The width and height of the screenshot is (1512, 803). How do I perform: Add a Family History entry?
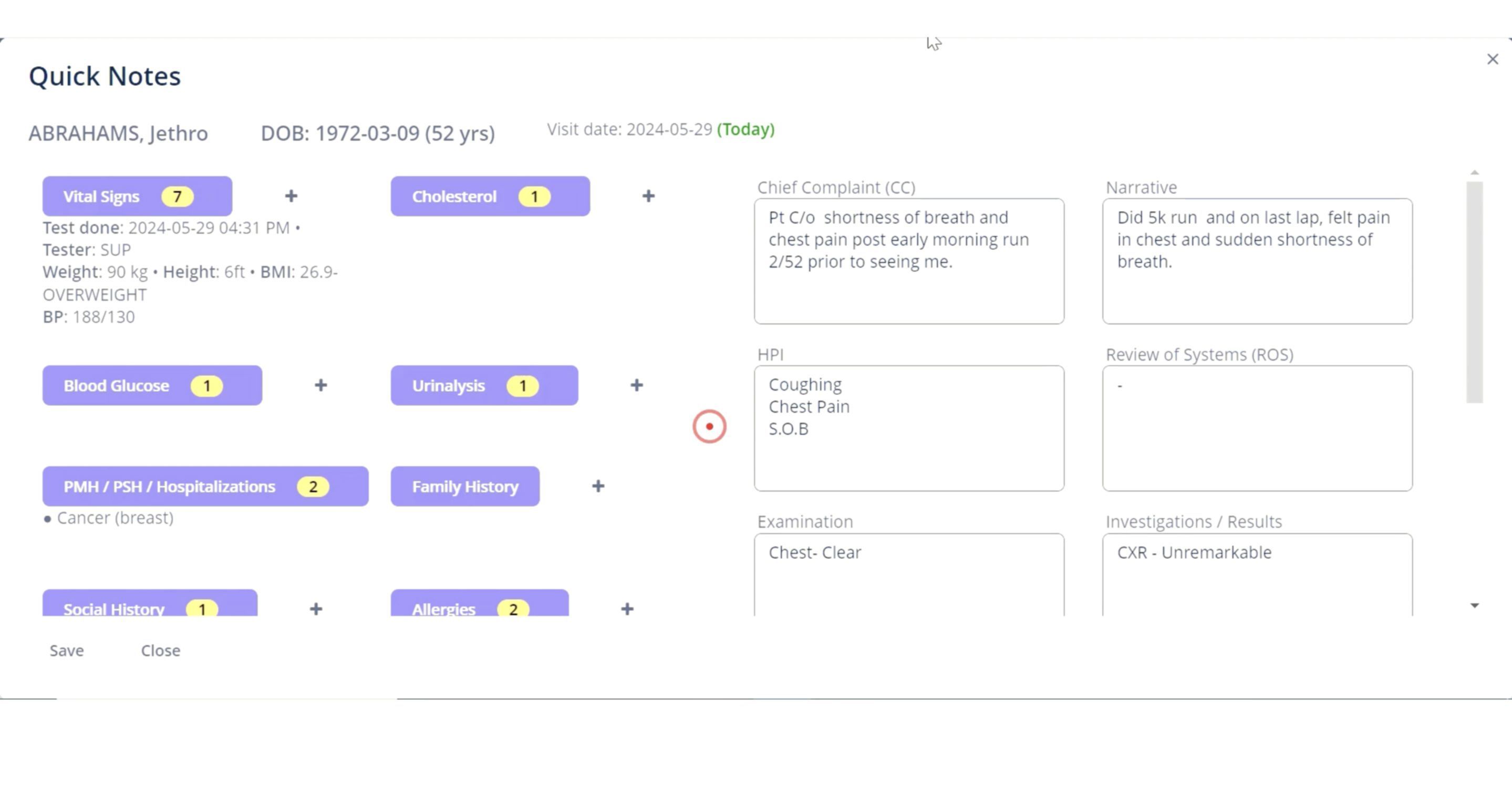597,487
